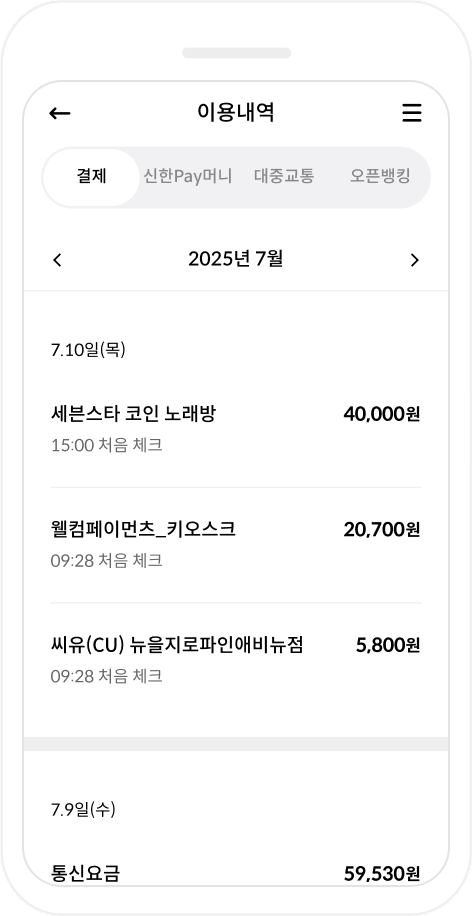Image resolution: width=472 pixels, height=916 pixels.
Task: Open the 웰컴페이먼츠_키오스크 transaction
Action: click(235, 545)
